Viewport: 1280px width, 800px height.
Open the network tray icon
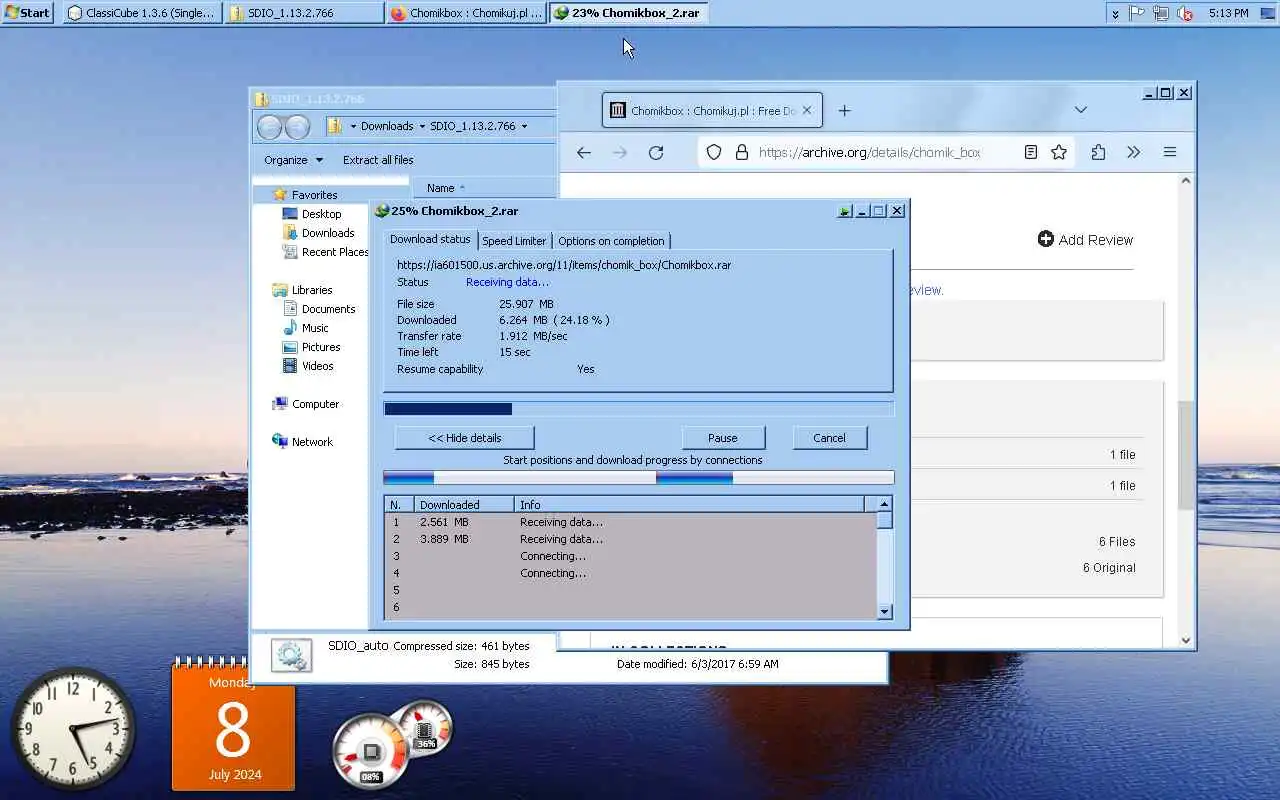tap(1161, 13)
